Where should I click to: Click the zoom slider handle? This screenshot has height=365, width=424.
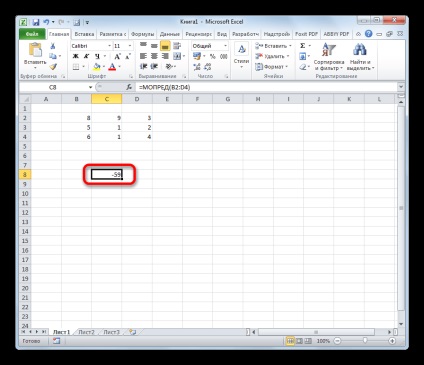[x=365, y=341]
